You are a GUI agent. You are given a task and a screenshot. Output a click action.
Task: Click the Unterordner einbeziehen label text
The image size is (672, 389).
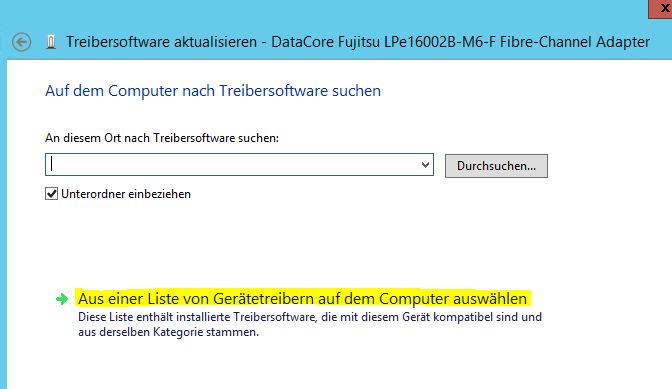pyautogui.click(x=126, y=194)
